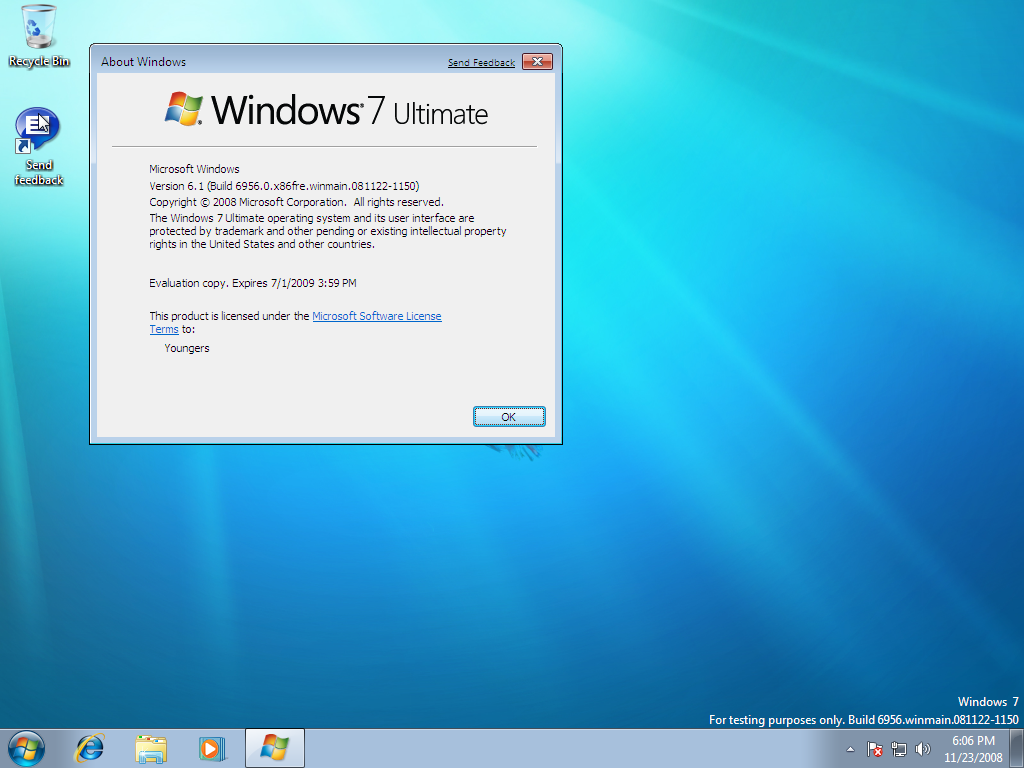Image resolution: width=1024 pixels, height=768 pixels.
Task: Click the 'Microsoft Windows' text line
Action: click(194, 169)
